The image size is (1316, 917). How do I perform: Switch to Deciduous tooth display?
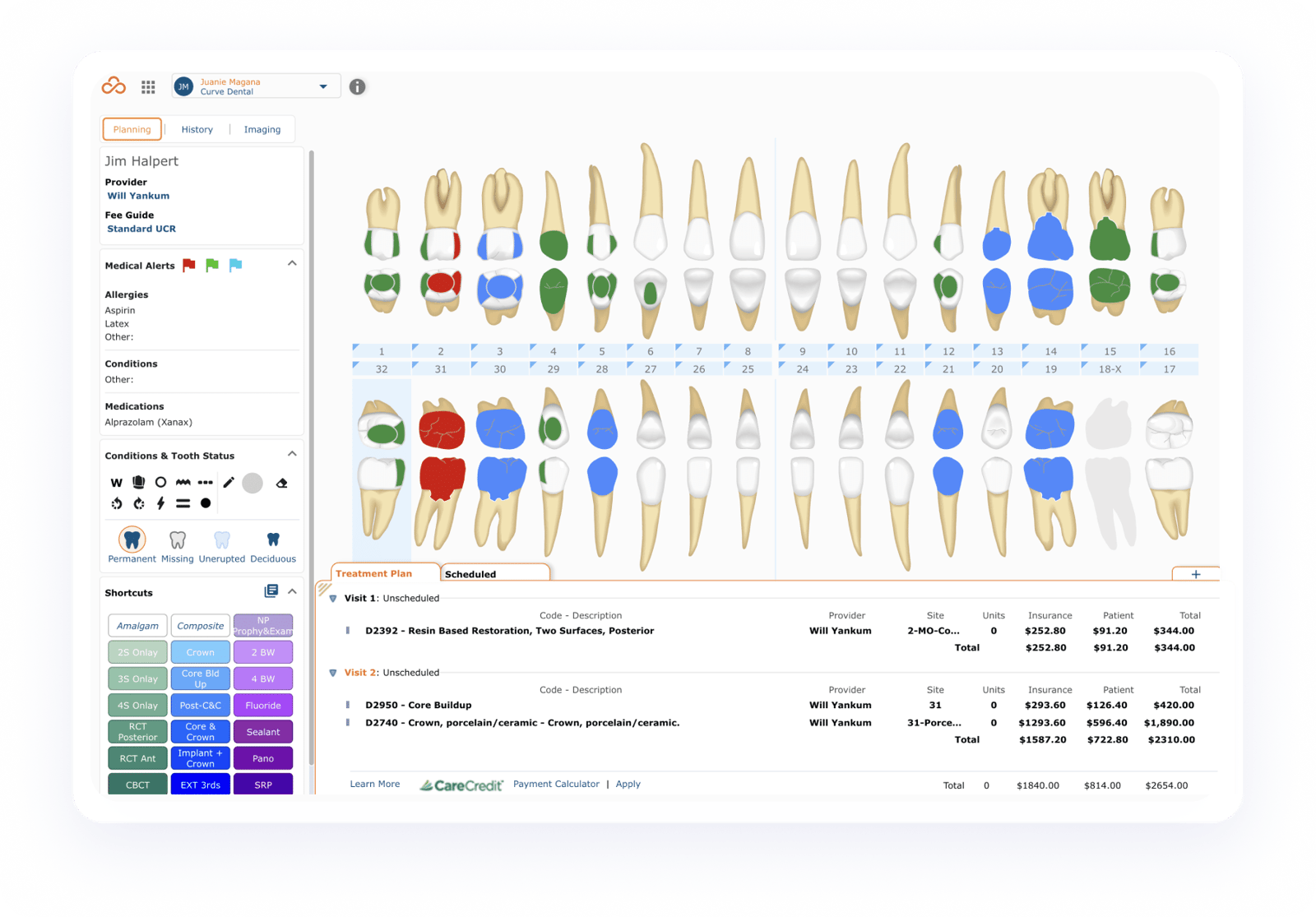click(273, 540)
